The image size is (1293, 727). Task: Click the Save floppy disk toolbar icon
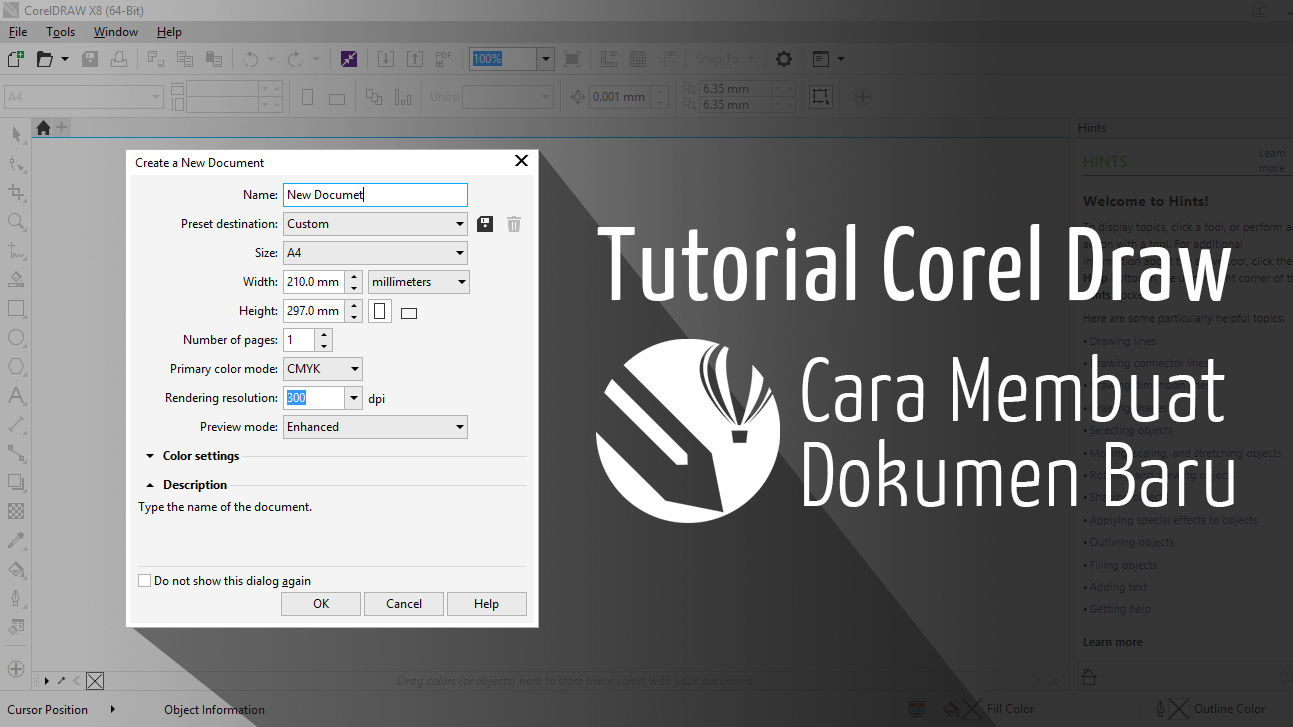click(x=90, y=59)
